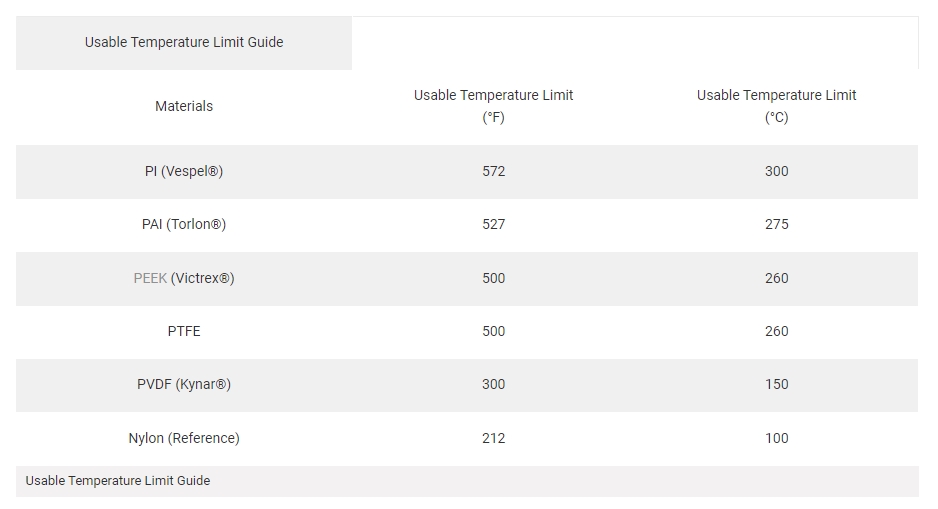Viewport: 938px width, 509px height.
Task: Select the 150 Celsius value for PVDF
Action: pos(776,385)
